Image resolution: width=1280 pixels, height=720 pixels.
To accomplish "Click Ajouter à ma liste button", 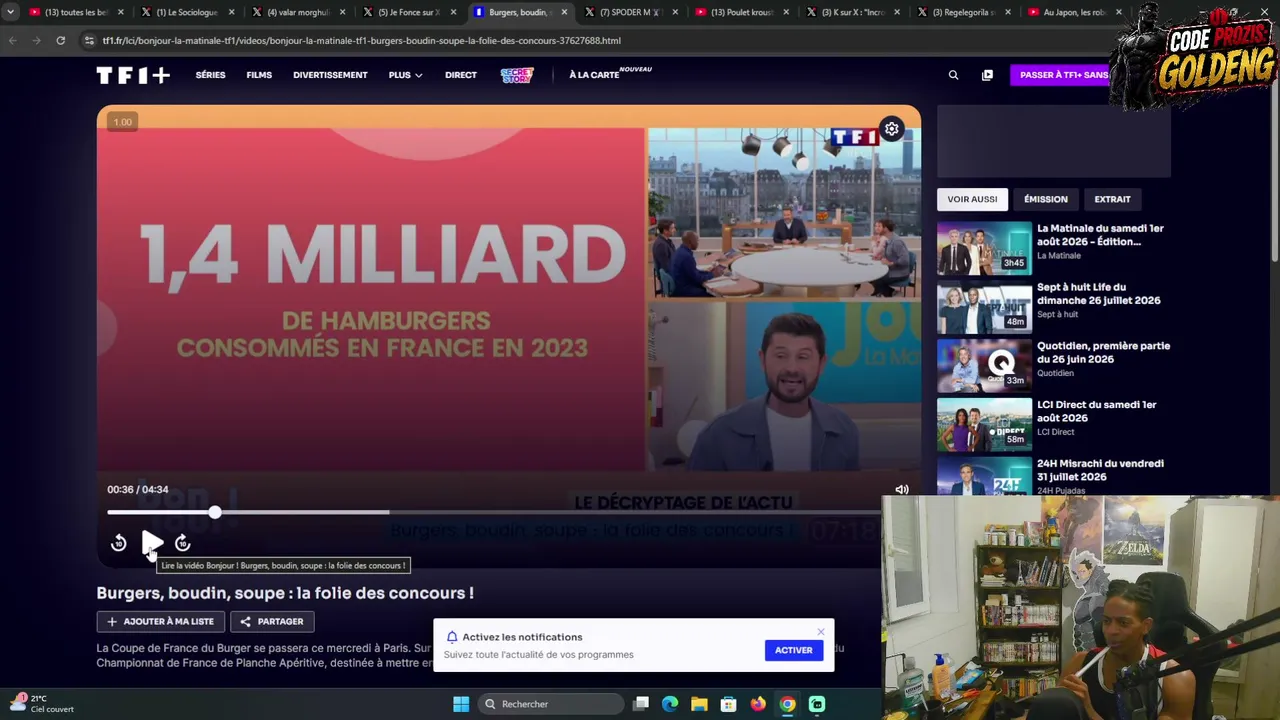I will [160, 622].
